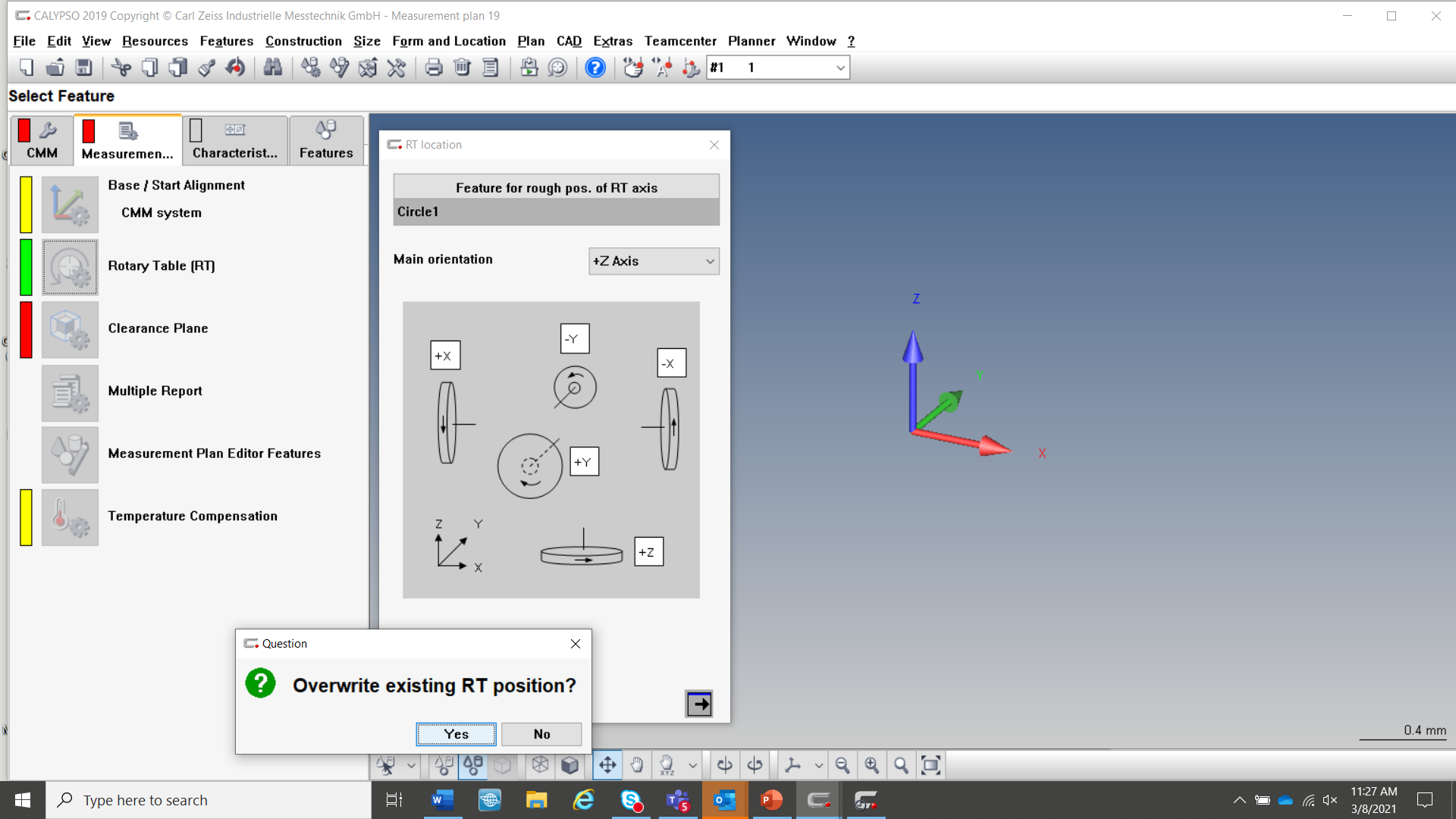Select the zoom out magnifier tool
This screenshot has width=1456, height=819.
(843, 764)
